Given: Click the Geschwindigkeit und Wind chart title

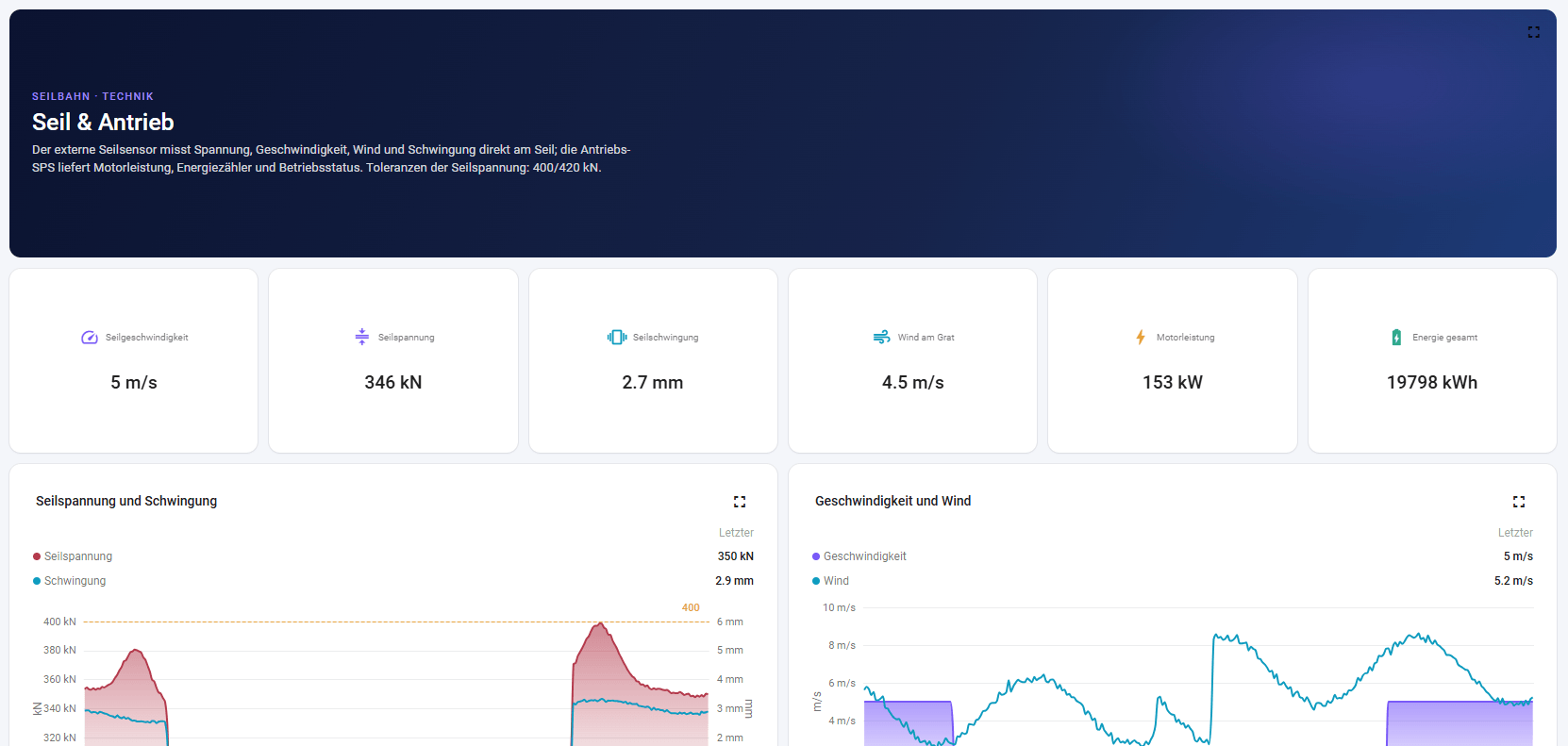Looking at the screenshot, I should point(892,501).
